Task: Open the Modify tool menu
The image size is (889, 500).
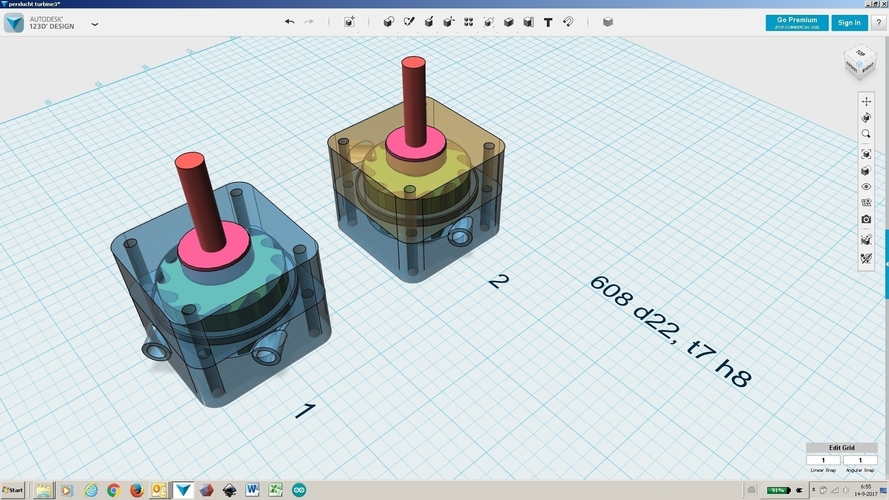Action: [448, 22]
